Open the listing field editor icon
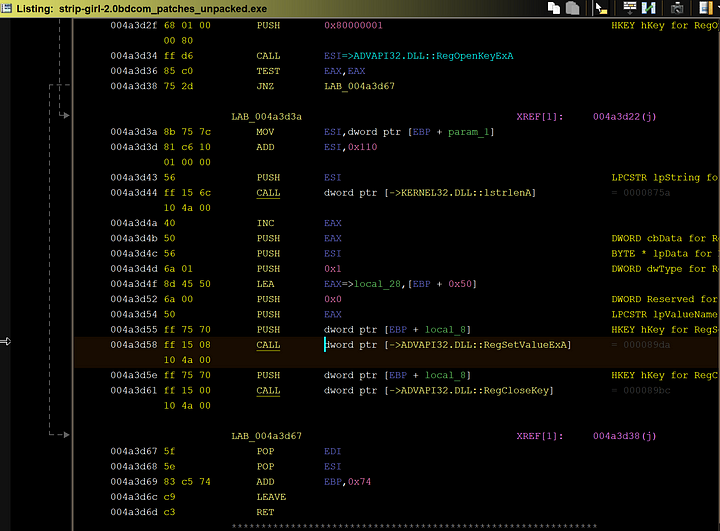Screen dimensions: 720x531 click(x=630, y=8)
